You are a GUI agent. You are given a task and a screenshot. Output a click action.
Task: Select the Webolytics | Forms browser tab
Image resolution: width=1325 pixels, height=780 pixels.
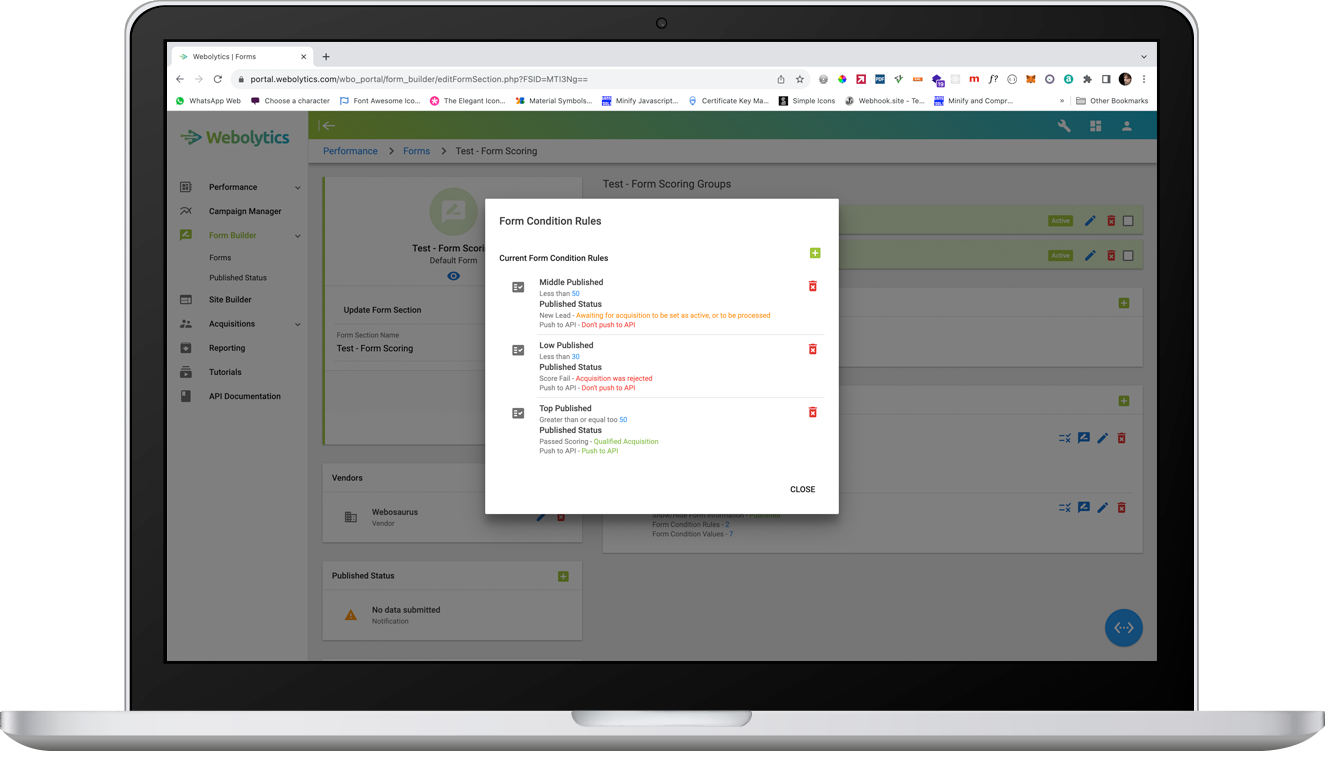(241, 57)
